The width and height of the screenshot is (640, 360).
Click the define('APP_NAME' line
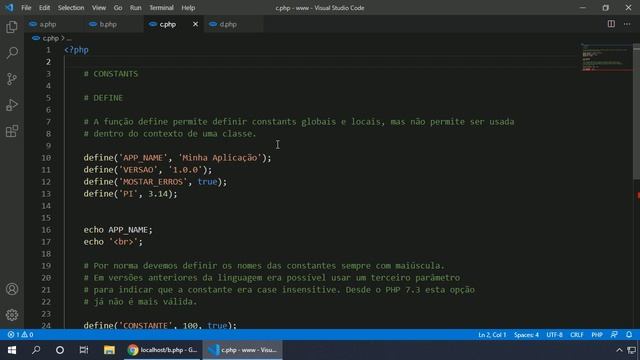tap(177, 158)
